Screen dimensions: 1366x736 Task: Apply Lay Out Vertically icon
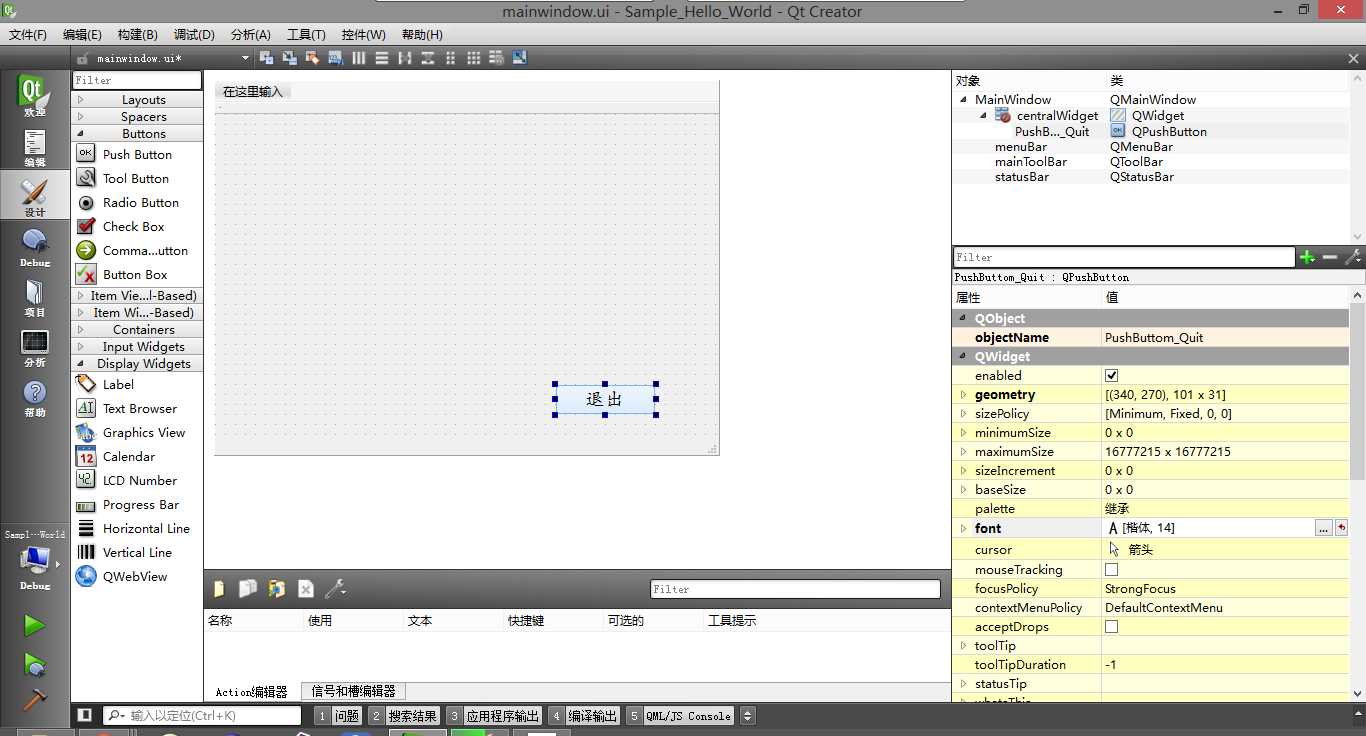381,58
